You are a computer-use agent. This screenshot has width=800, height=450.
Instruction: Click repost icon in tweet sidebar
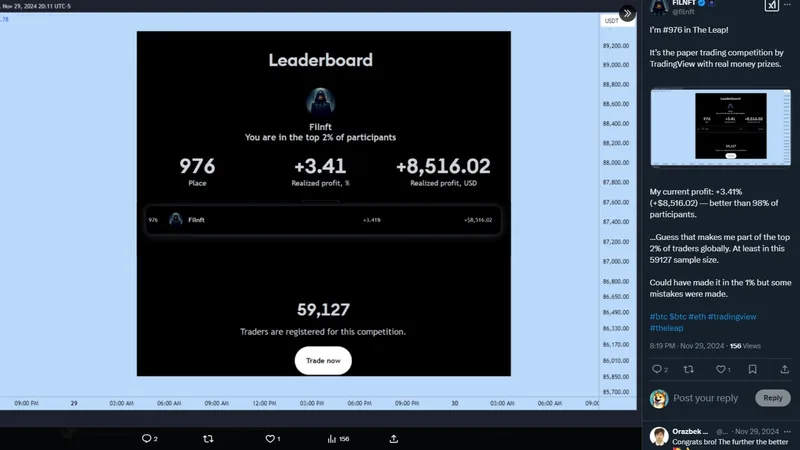click(689, 369)
